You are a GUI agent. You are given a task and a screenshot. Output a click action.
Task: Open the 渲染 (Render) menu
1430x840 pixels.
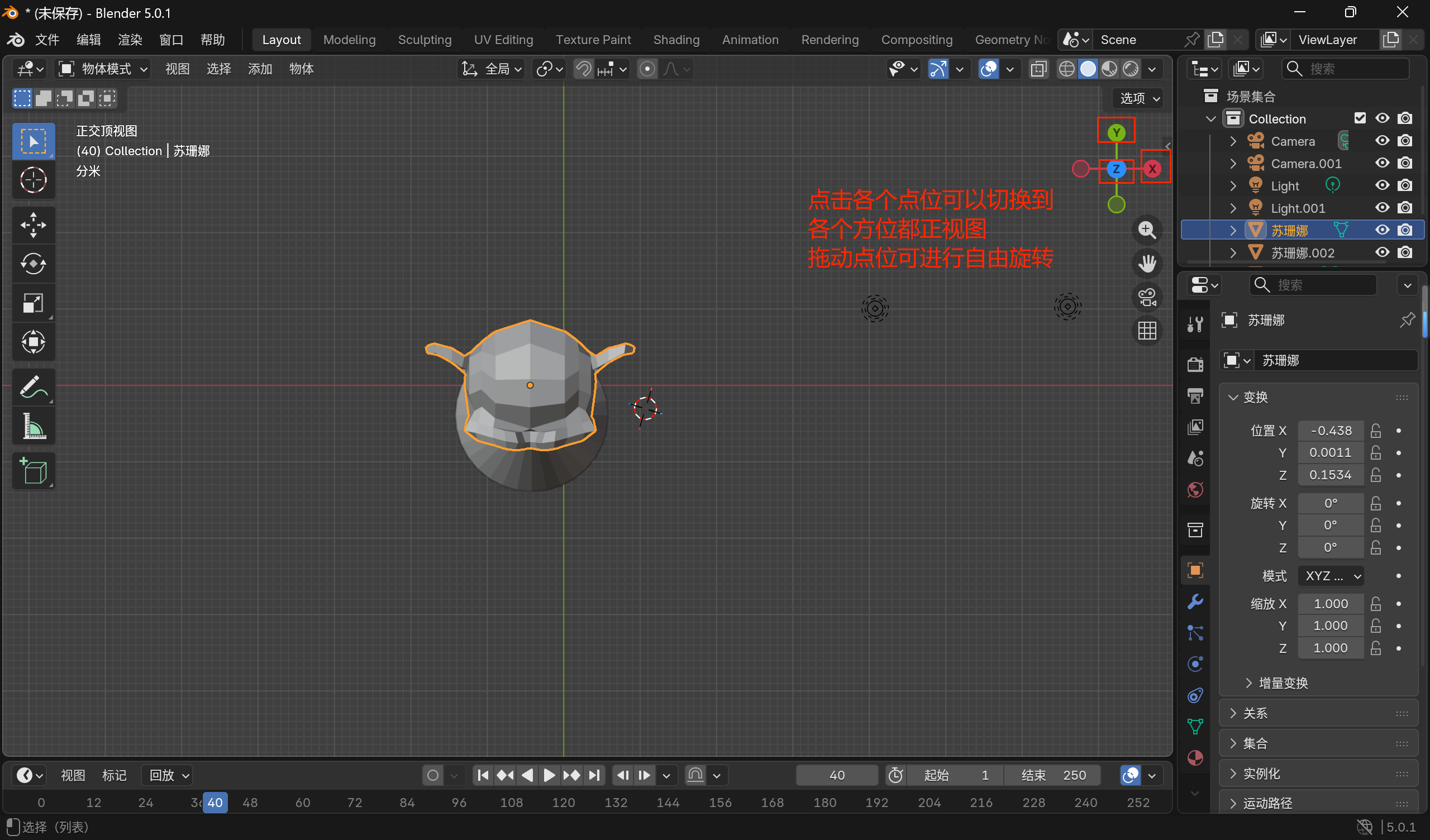pos(130,40)
